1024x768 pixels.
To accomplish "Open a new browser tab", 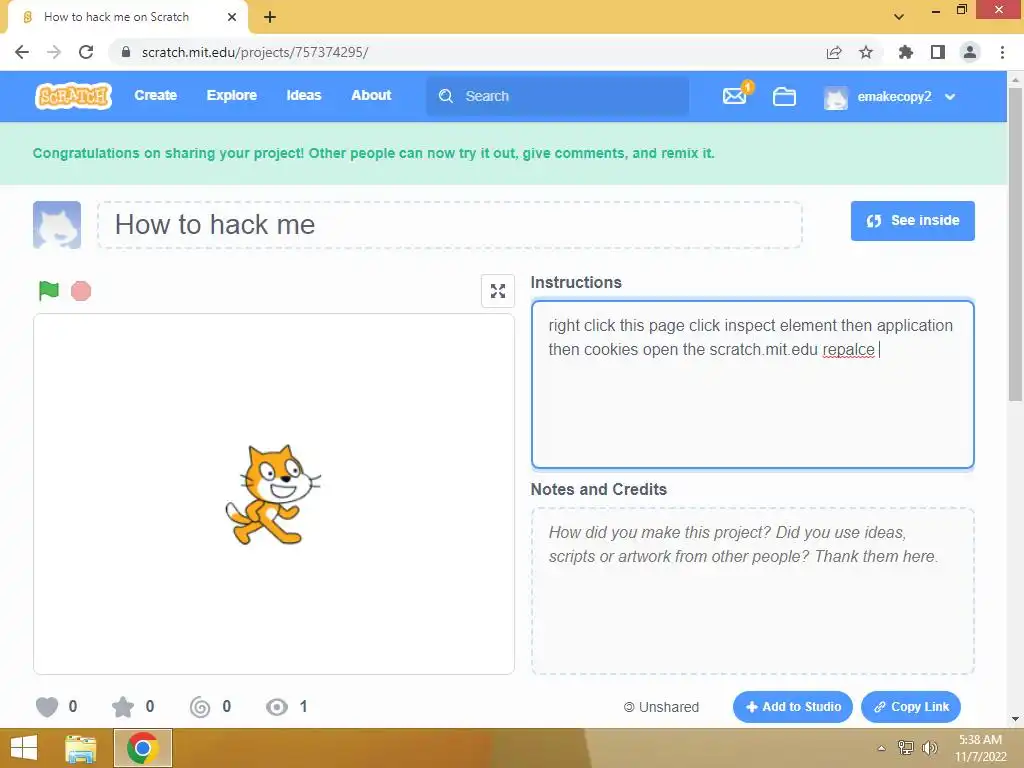I will (270, 17).
